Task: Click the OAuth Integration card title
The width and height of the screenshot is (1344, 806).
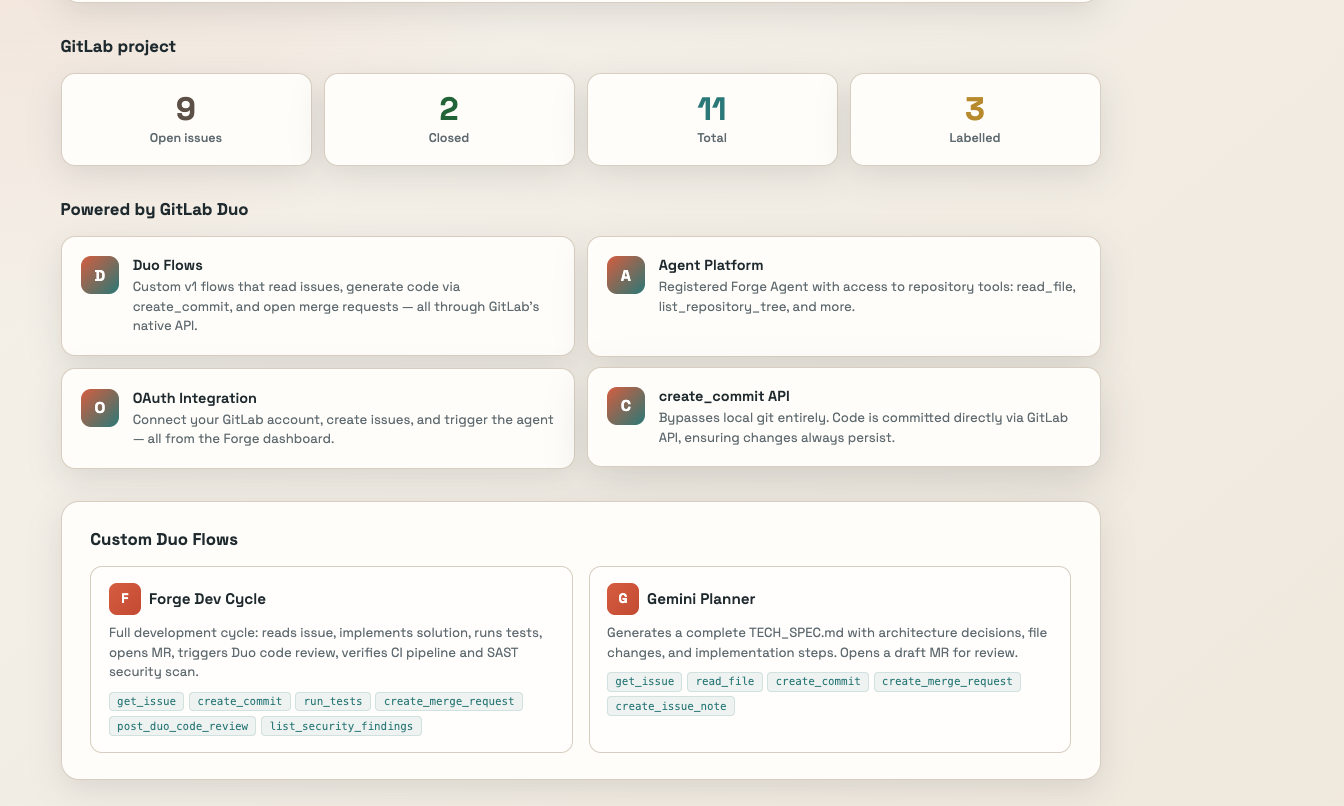Action: (195, 398)
